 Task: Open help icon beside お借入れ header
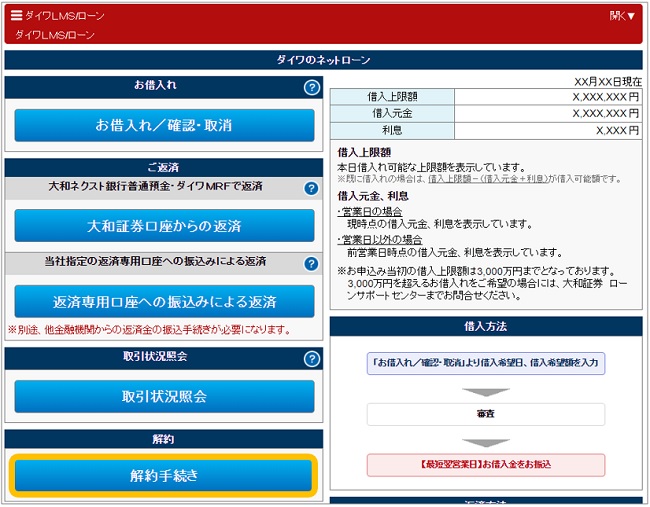[x=312, y=87]
